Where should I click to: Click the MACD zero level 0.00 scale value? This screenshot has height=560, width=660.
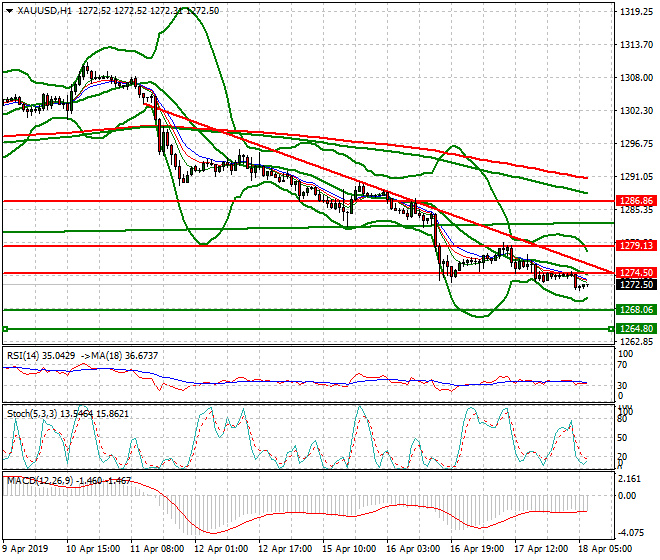(x=629, y=495)
